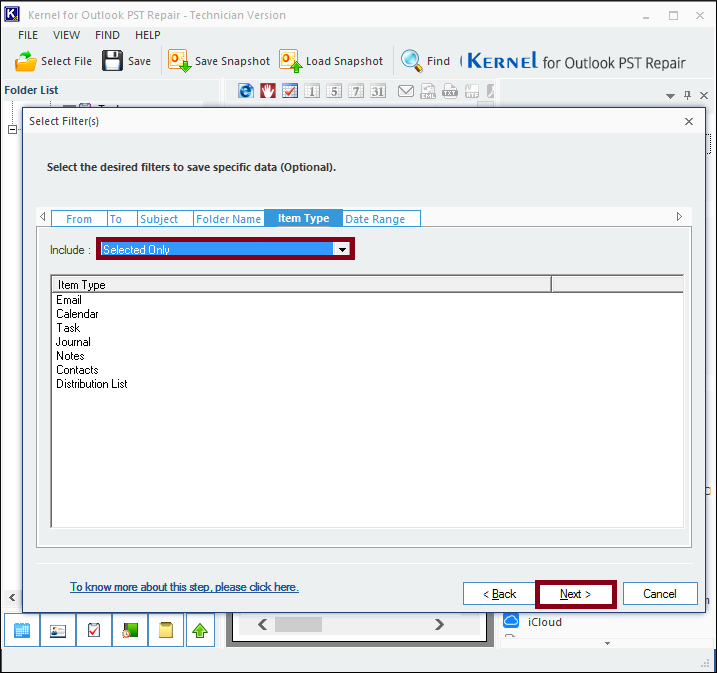Select Notes in item type list
This screenshot has height=673, width=717.
(x=70, y=356)
